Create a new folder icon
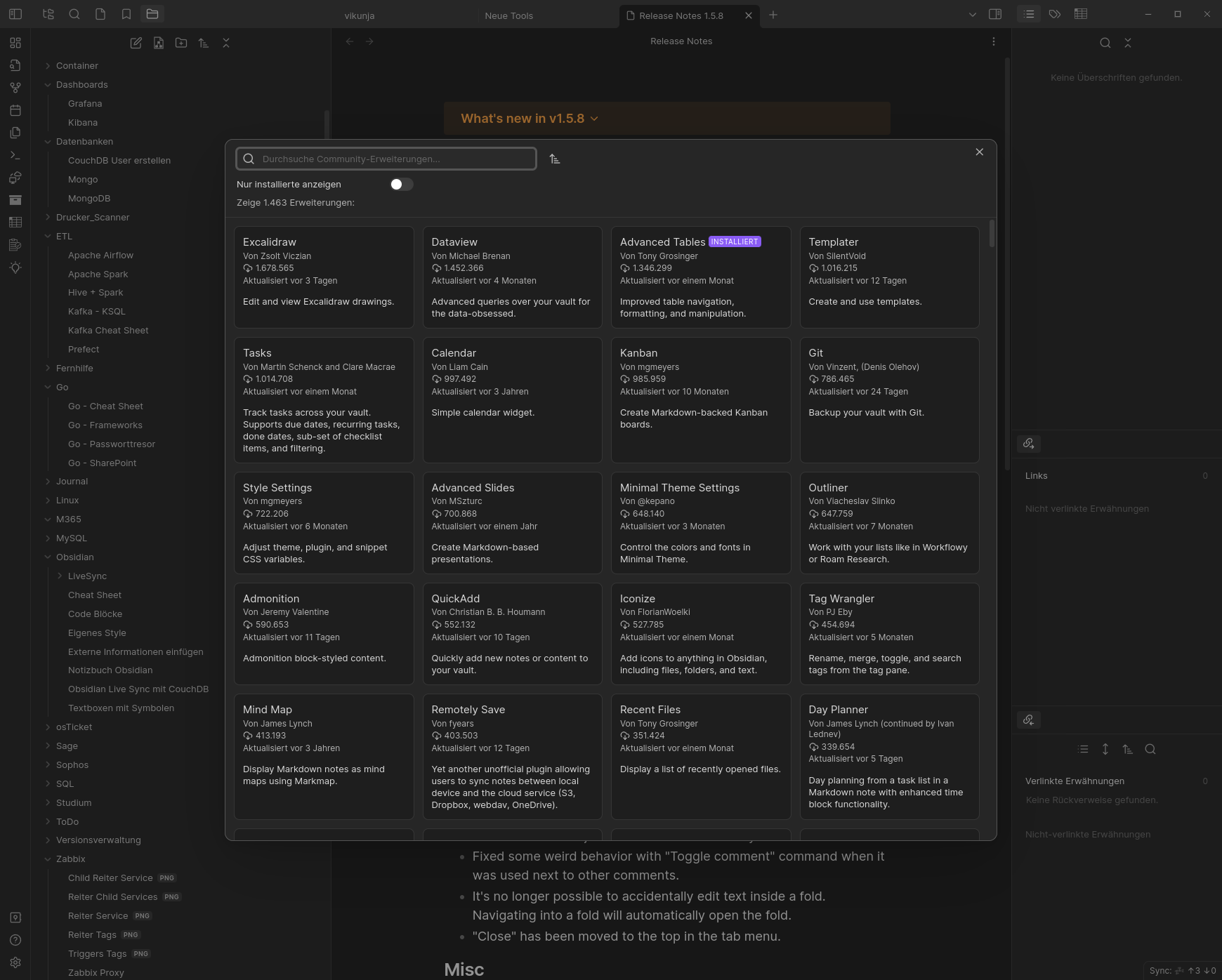The image size is (1222, 980). tap(181, 43)
